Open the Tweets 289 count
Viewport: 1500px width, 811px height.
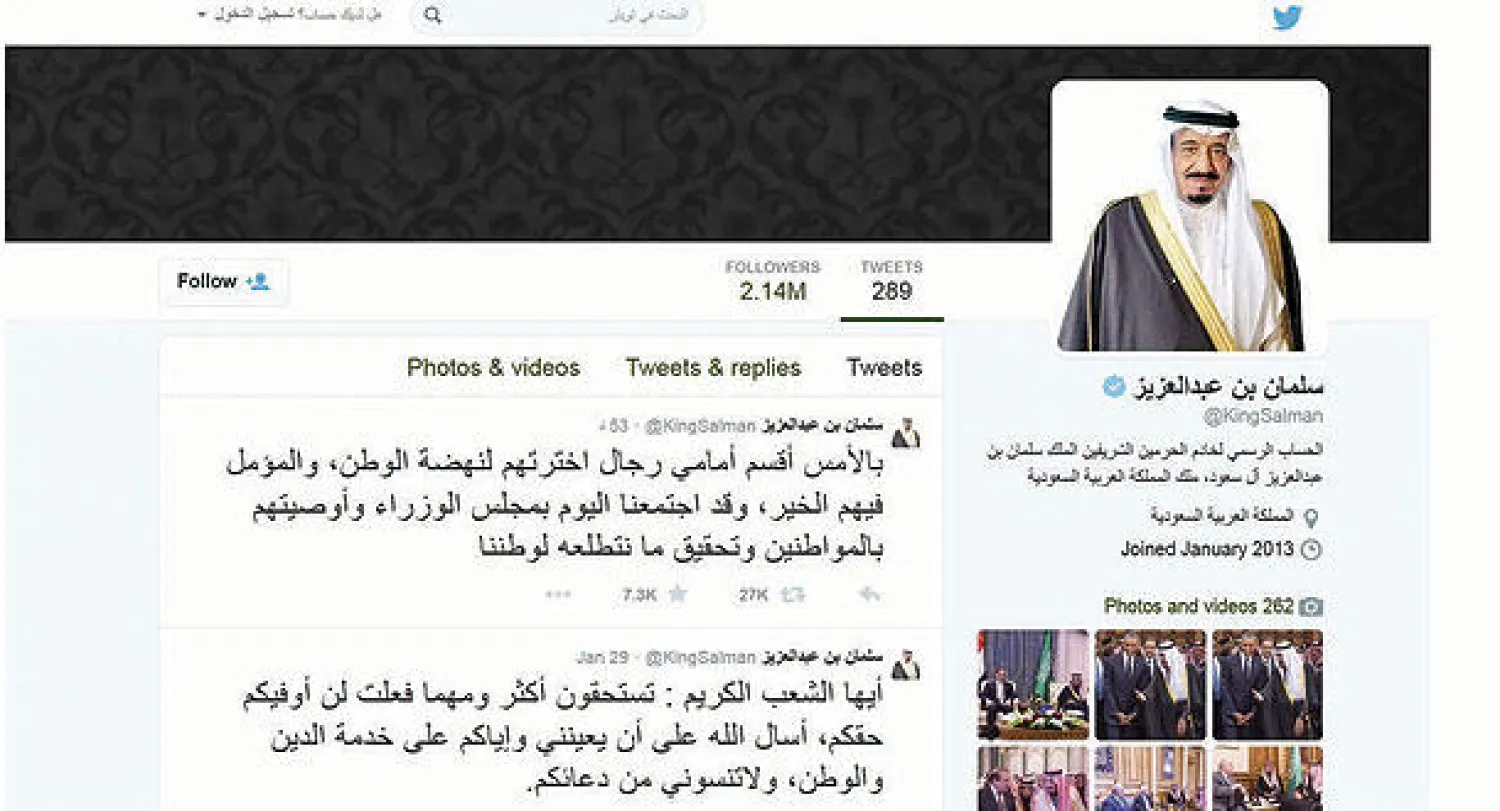pos(891,282)
